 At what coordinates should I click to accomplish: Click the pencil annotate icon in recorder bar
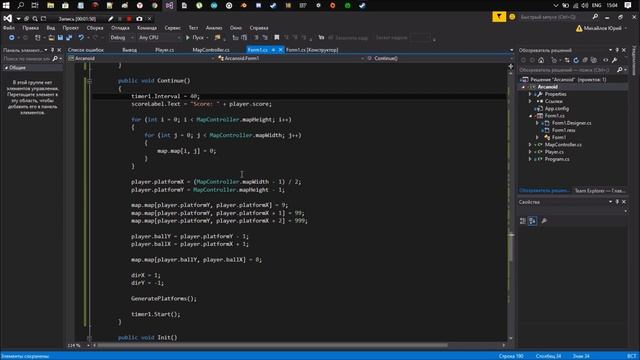click(111, 19)
